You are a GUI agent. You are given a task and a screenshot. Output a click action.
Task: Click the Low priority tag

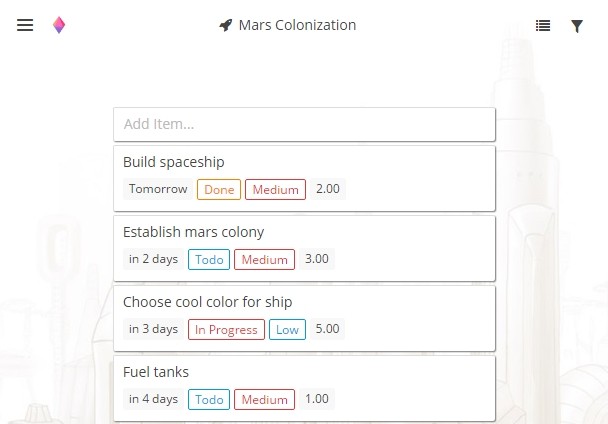coord(287,329)
